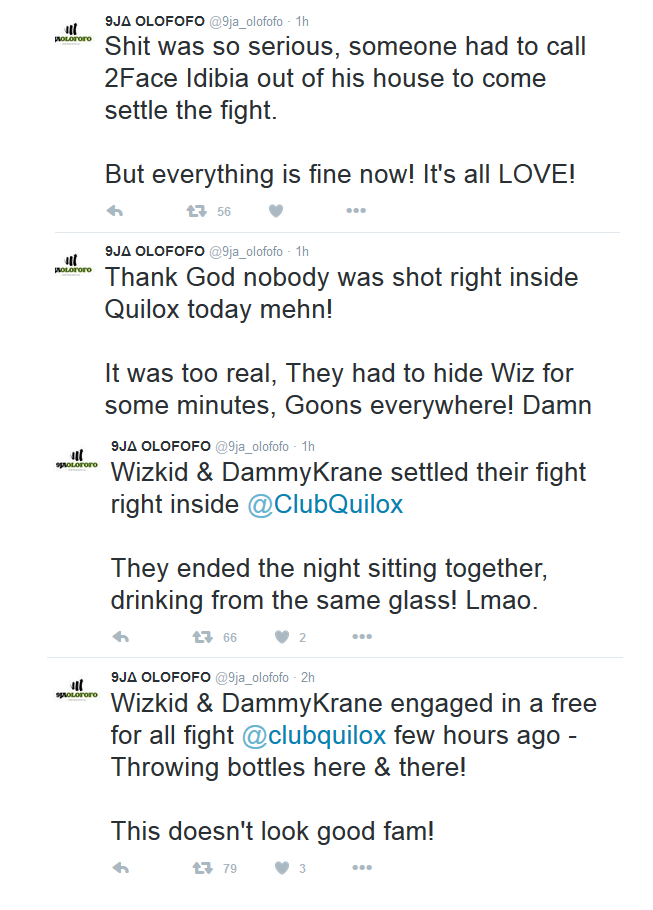Like the 2Face Idibia tweet
The height and width of the screenshot is (910, 653).
276,211
